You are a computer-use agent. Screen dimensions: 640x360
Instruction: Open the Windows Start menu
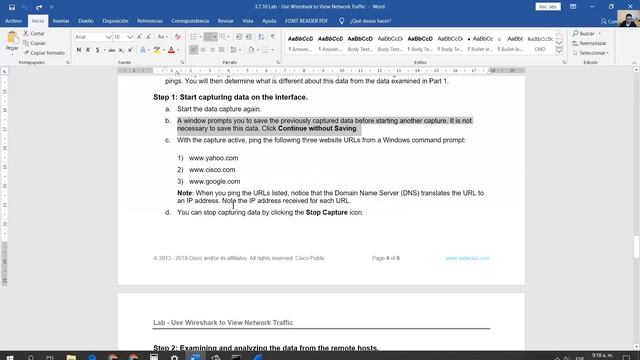click(x=10, y=357)
